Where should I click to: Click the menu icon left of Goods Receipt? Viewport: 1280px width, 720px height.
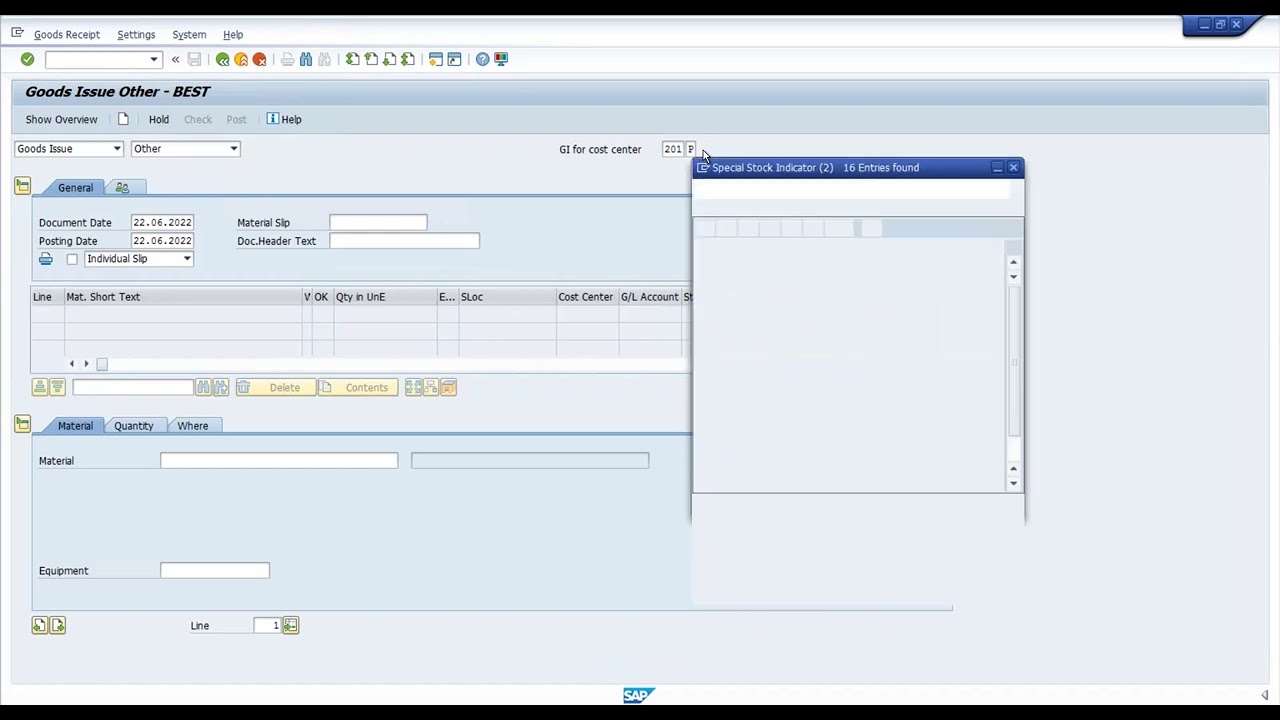coord(17,33)
